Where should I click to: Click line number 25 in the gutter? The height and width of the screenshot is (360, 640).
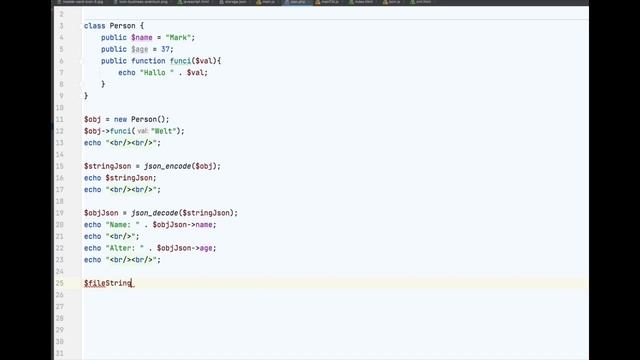60,283
